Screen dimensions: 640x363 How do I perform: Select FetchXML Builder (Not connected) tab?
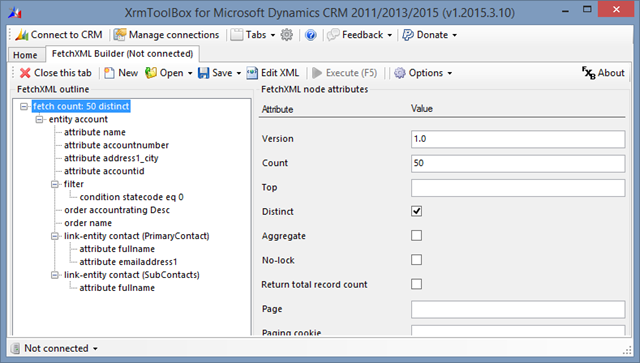122,54
